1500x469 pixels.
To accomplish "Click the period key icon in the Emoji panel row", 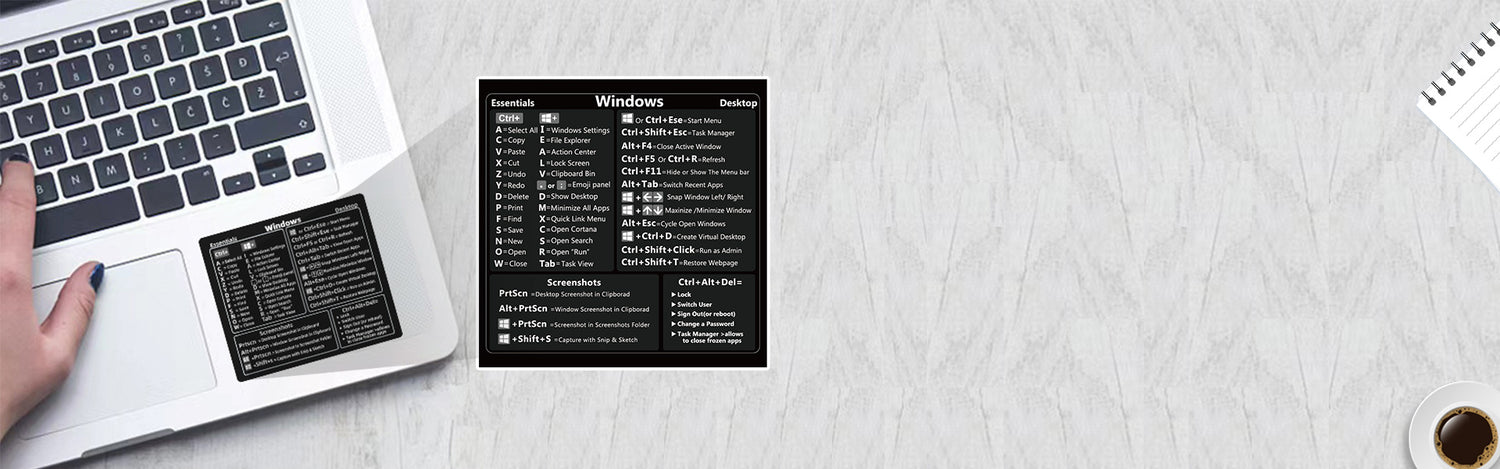I will click(541, 185).
